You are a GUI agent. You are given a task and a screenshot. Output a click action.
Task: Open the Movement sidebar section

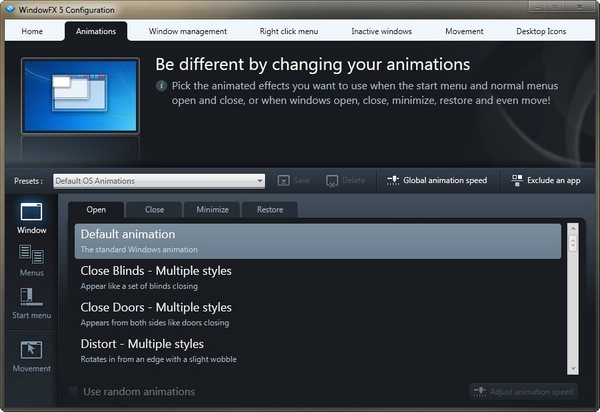point(31,352)
